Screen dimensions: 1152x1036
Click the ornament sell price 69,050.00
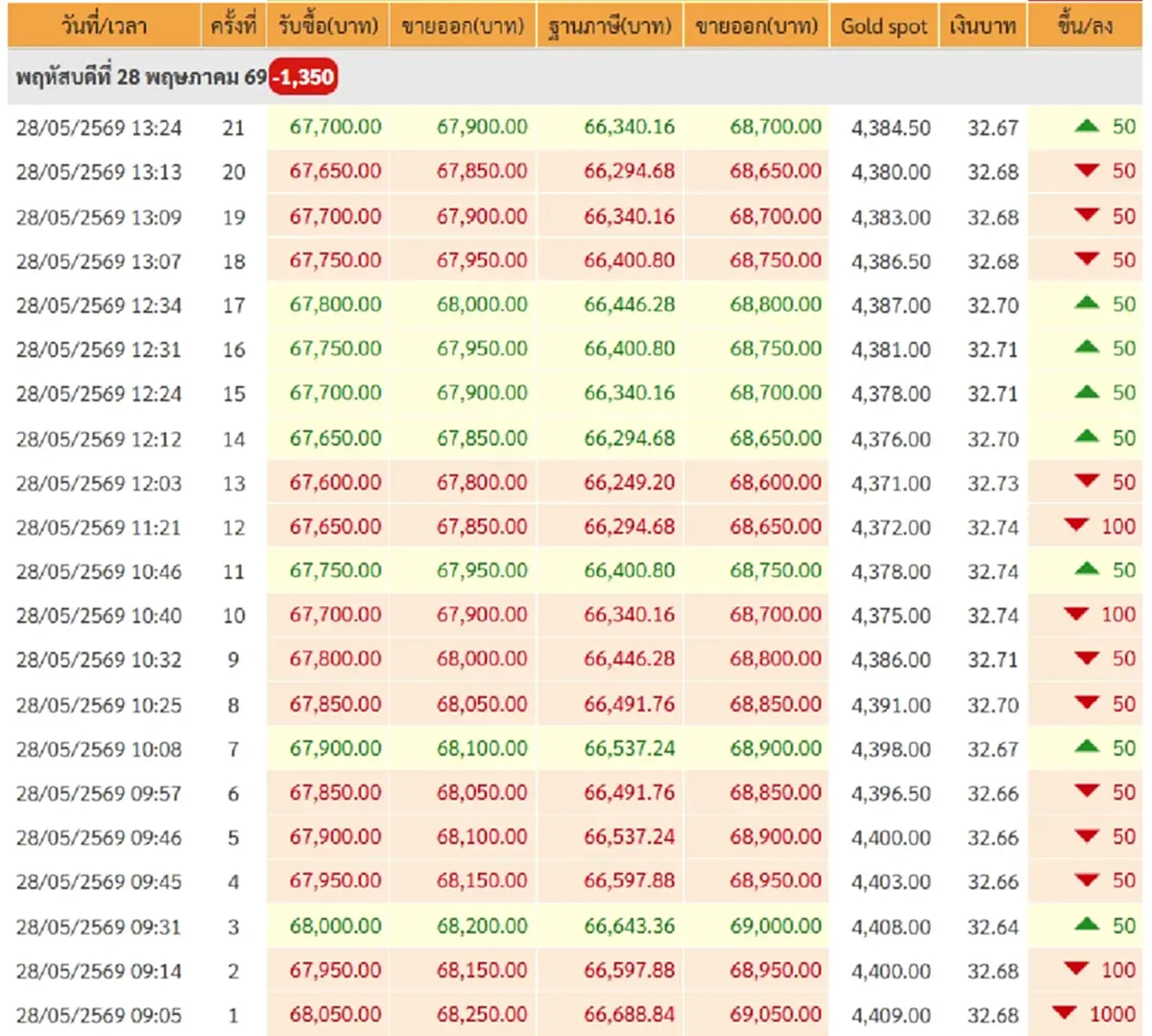776,1014
